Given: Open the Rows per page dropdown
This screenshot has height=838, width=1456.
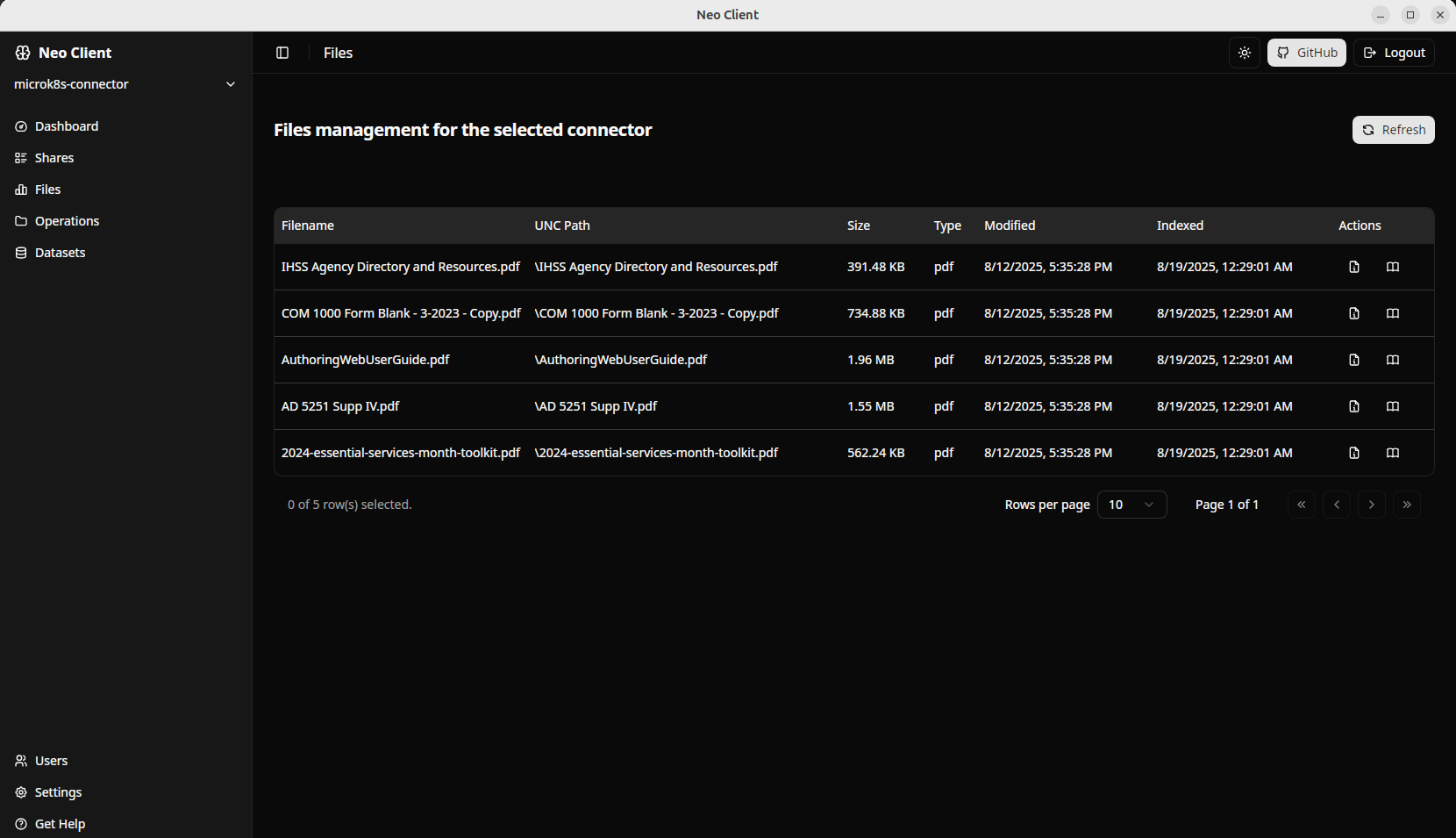Looking at the screenshot, I should [x=1131, y=505].
